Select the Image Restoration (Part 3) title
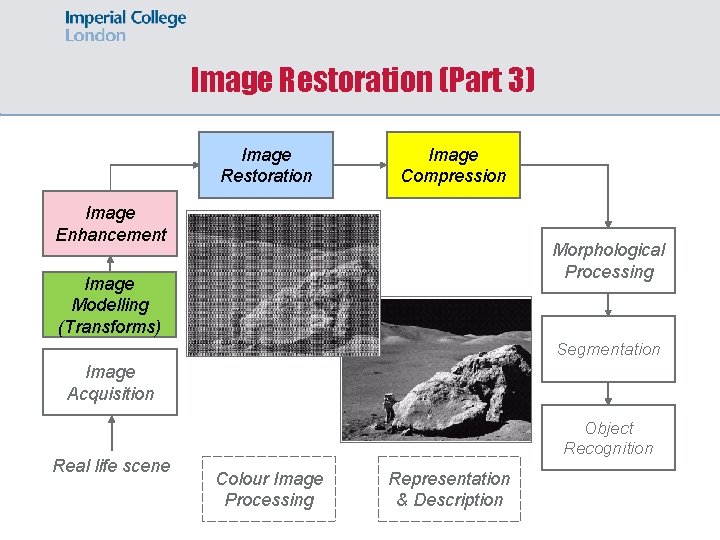The image size is (720, 540). 363,79
